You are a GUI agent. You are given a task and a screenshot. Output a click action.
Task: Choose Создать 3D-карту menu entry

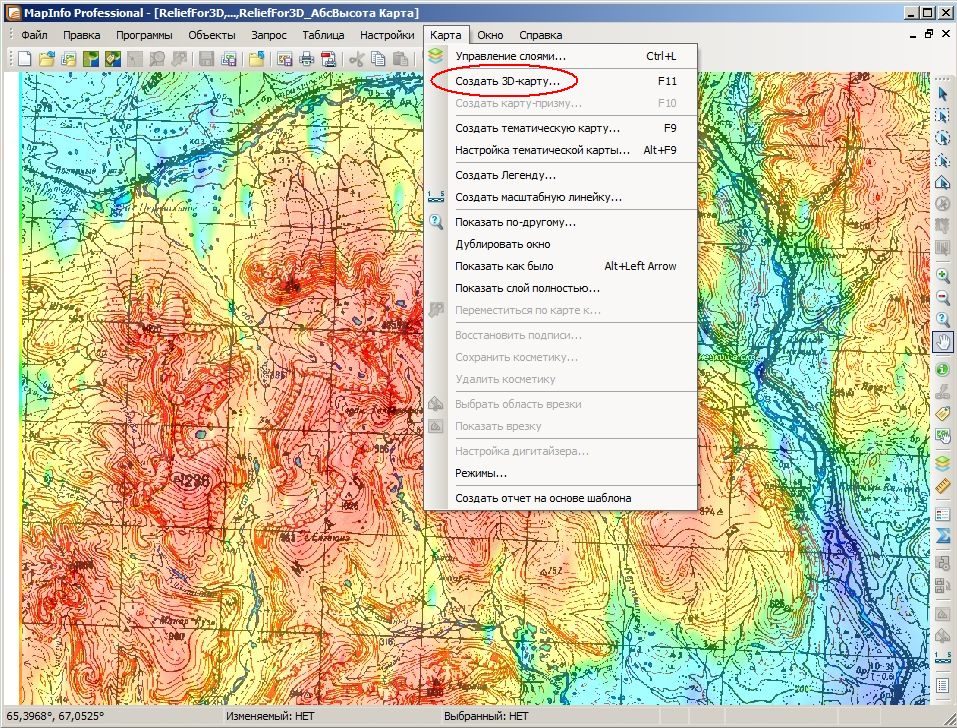[561, 81]
